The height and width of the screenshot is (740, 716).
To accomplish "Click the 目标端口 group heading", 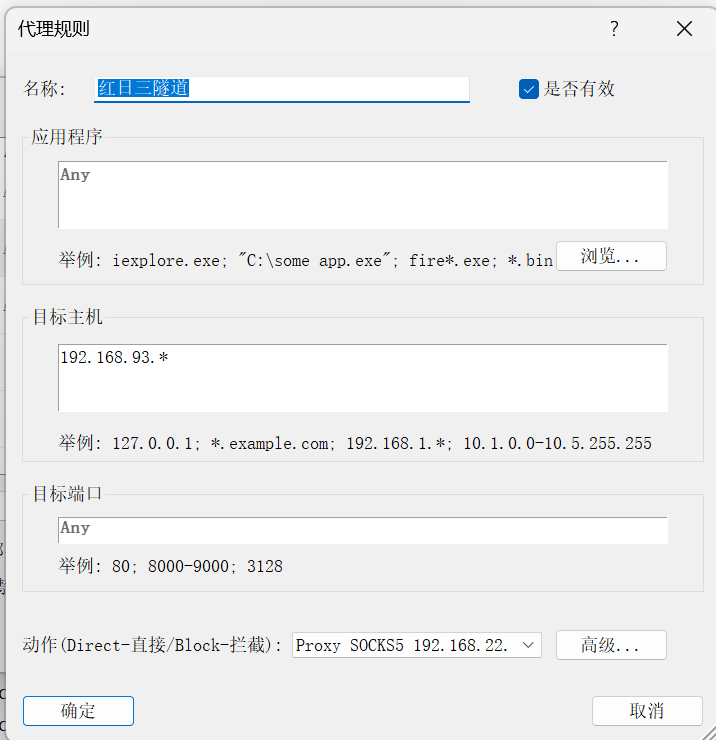I will pos(67,492).
